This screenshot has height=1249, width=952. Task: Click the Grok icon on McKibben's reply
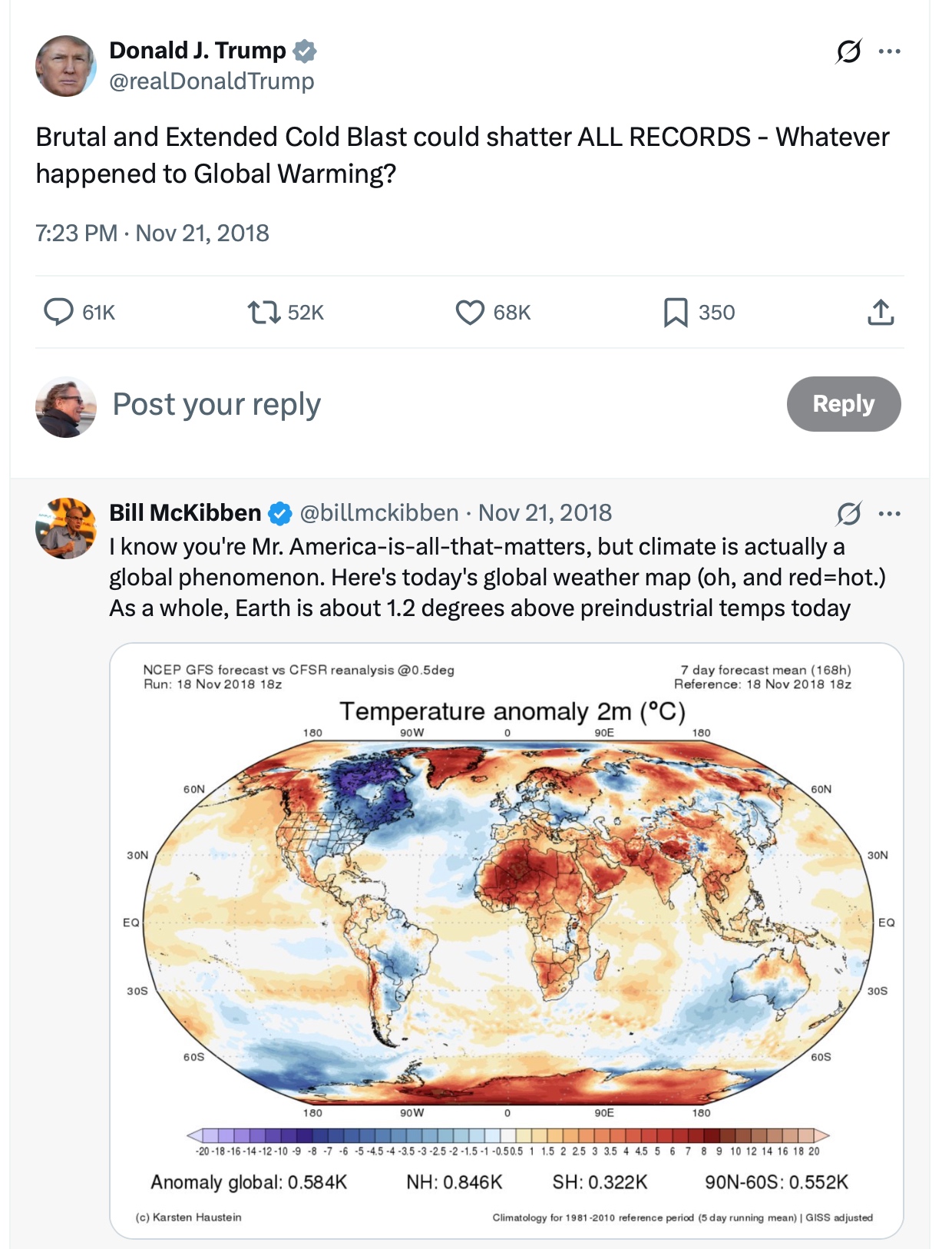[848, 513]
